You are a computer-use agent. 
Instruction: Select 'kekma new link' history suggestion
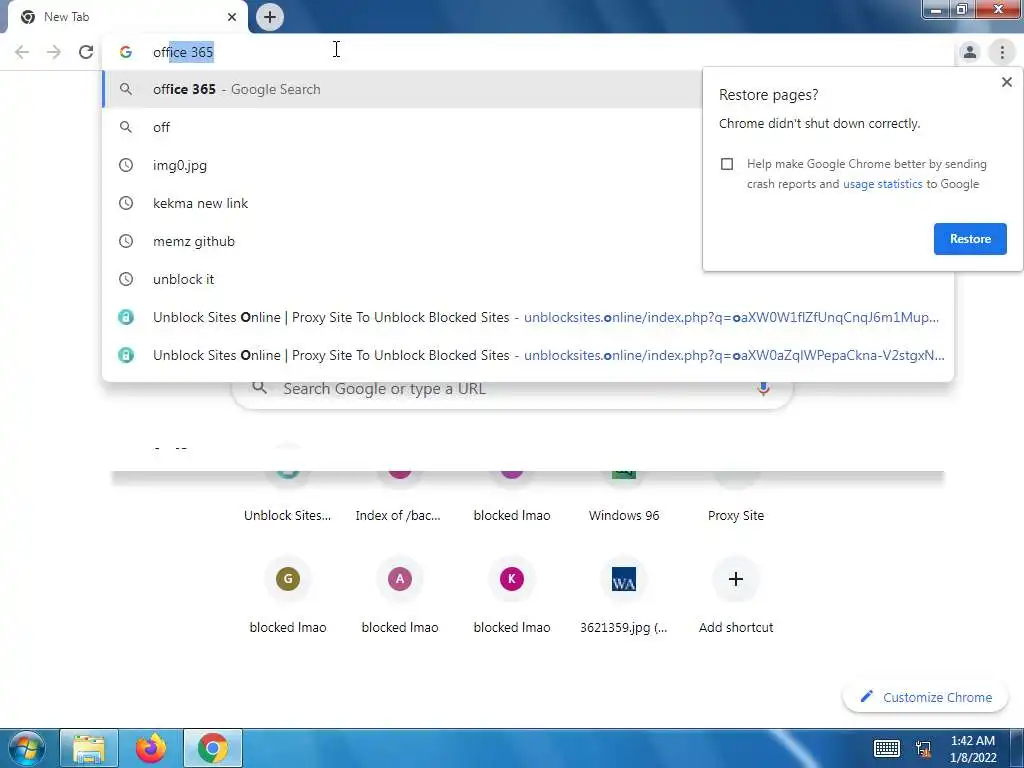coord(402,203)
